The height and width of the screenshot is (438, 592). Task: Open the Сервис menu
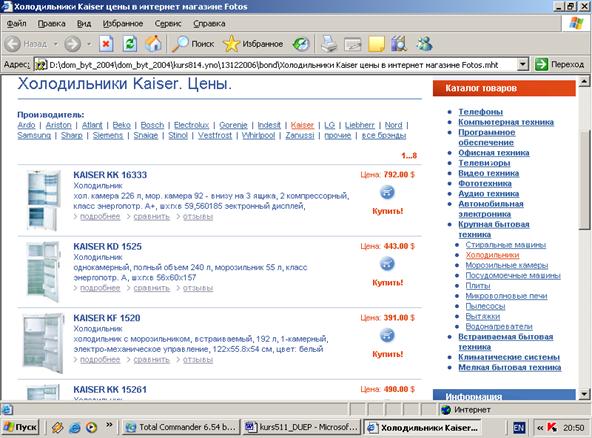pyautogui.click(x=168, y=23)
